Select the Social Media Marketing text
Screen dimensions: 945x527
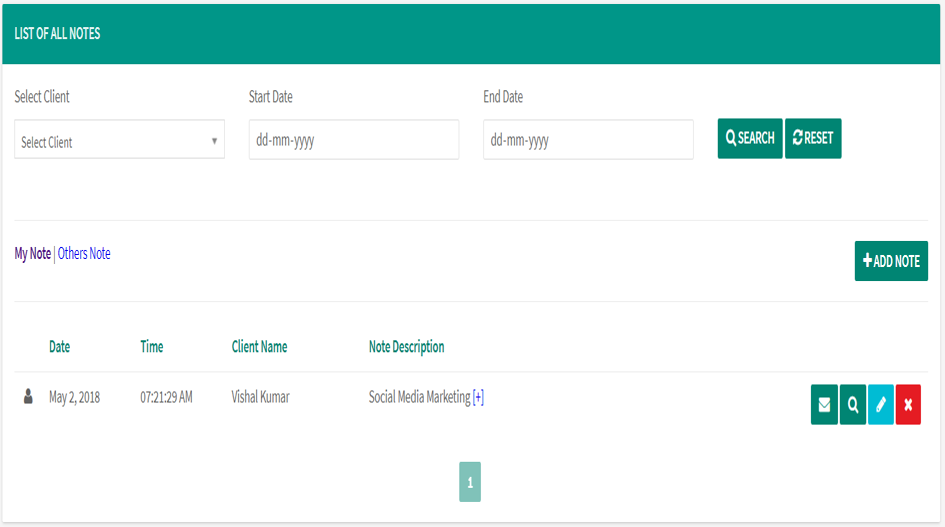click(x=419, y=397)
